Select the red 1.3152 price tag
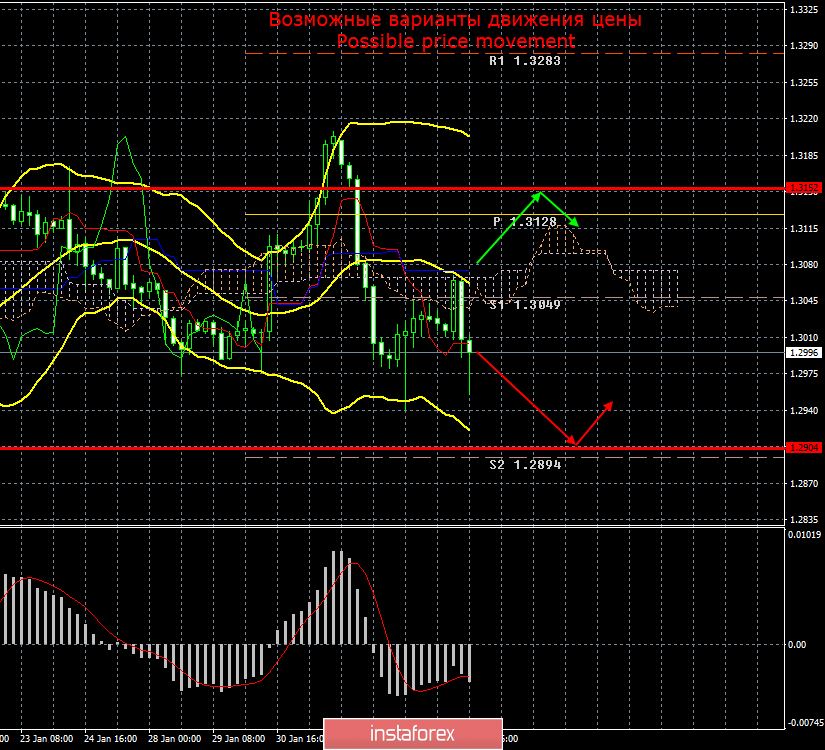825x750 pixels. point(803,188)
